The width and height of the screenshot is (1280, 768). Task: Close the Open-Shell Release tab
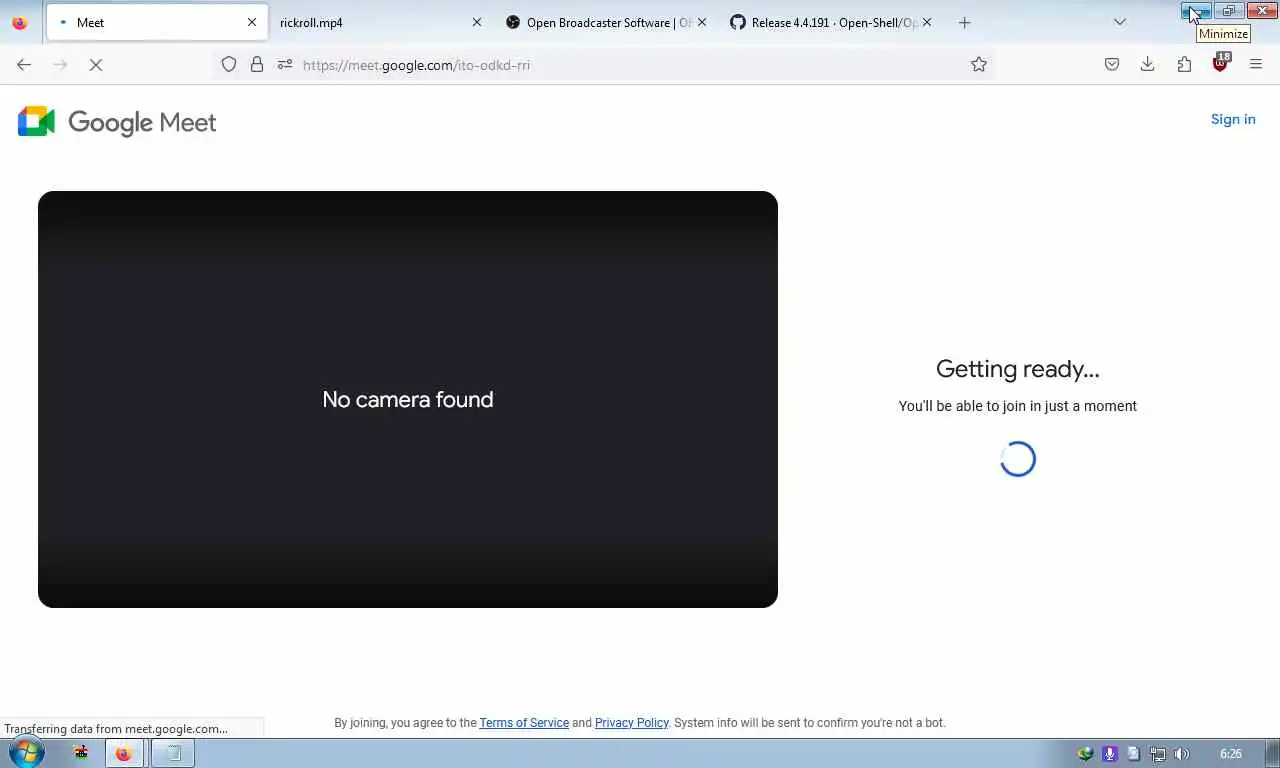(926, 22)
